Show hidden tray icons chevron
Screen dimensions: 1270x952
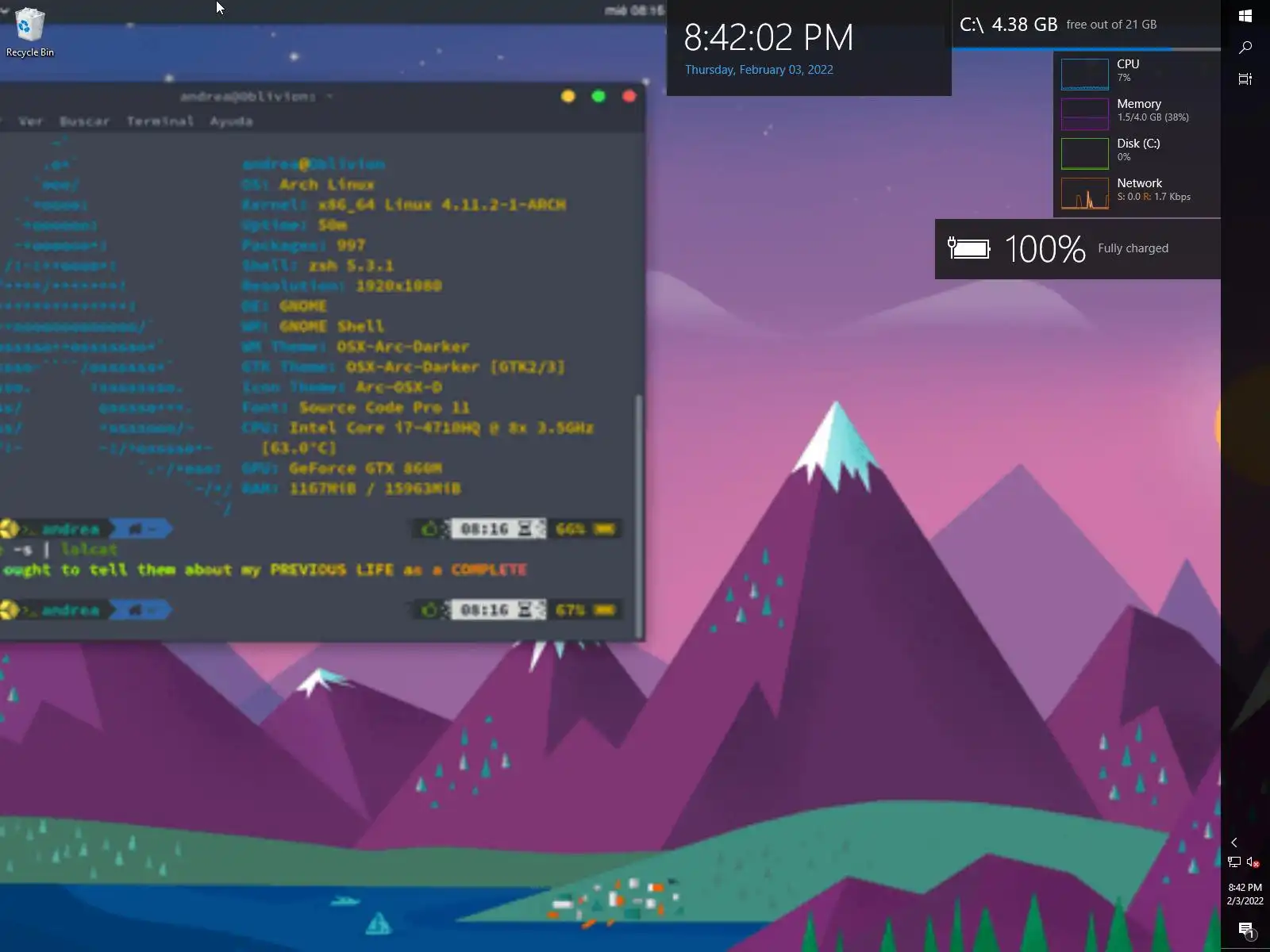(x=1234, y=843)
